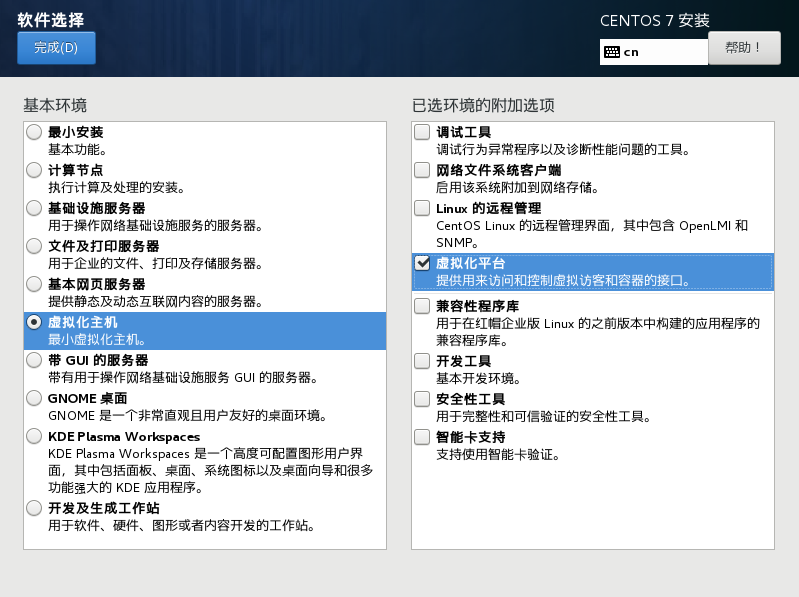Click description 提供用来访问和控制虚拟访客和容器的接口。
The height and width of the screenshot is (597, 799).
[x=563, y=281]
